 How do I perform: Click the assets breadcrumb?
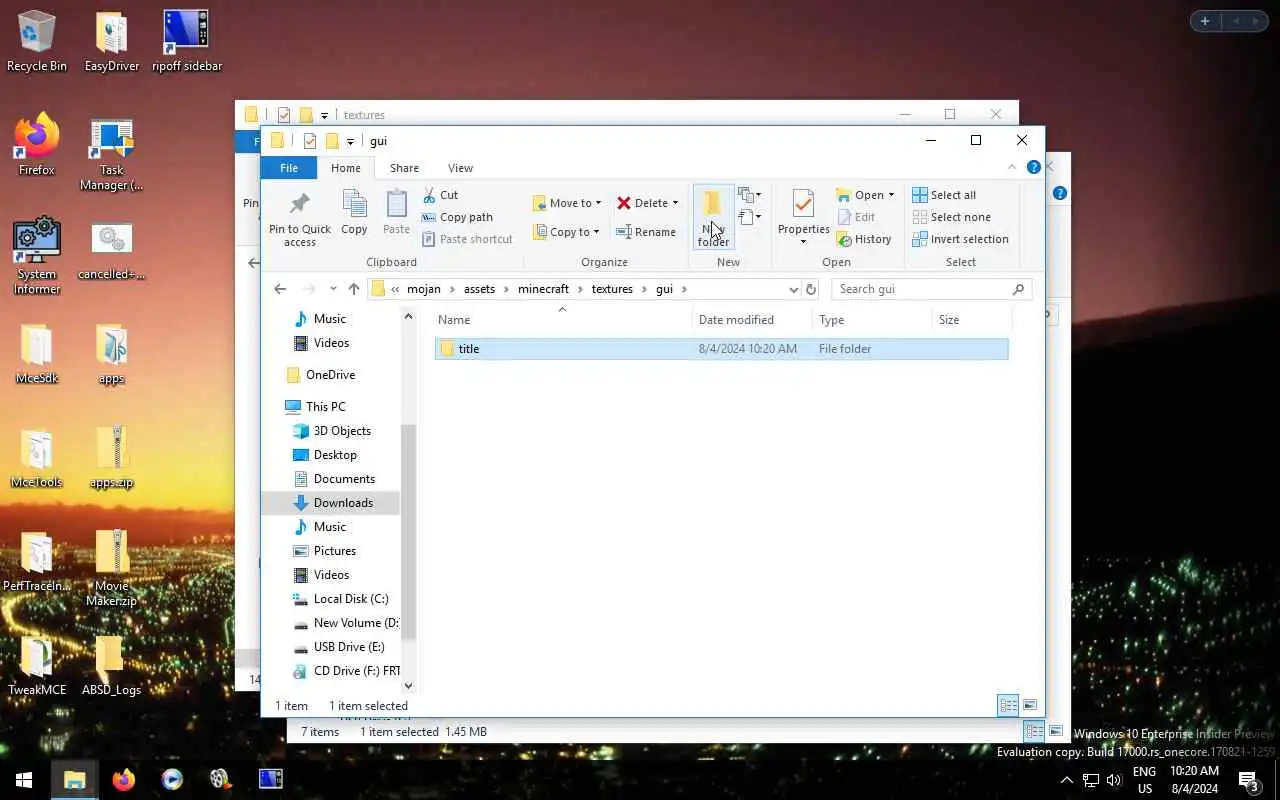tap(479, 289)
